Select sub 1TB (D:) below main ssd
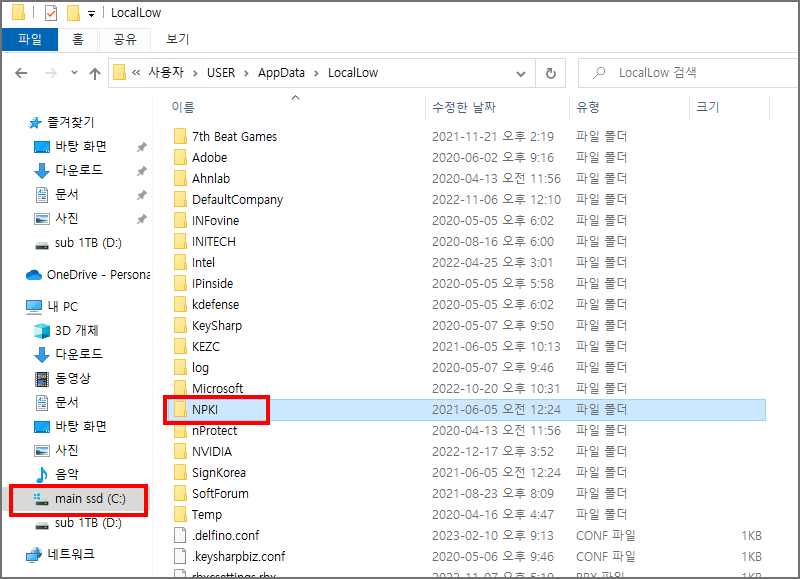Screen dimensions: 800x579 pos(79,523)
